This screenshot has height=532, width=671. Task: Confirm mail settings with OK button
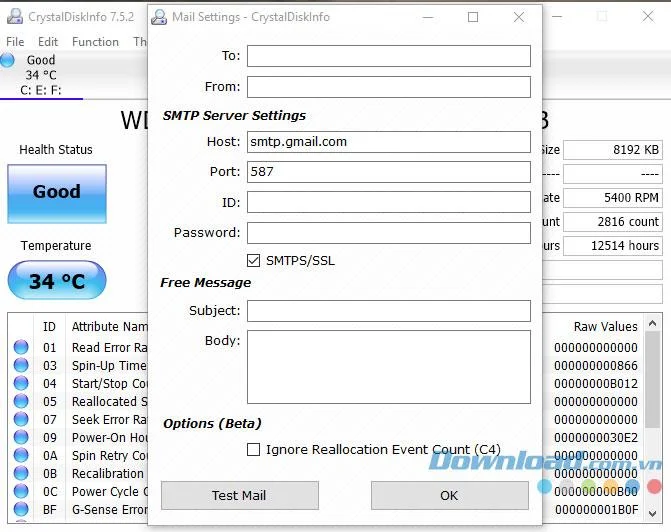(449, 495)
